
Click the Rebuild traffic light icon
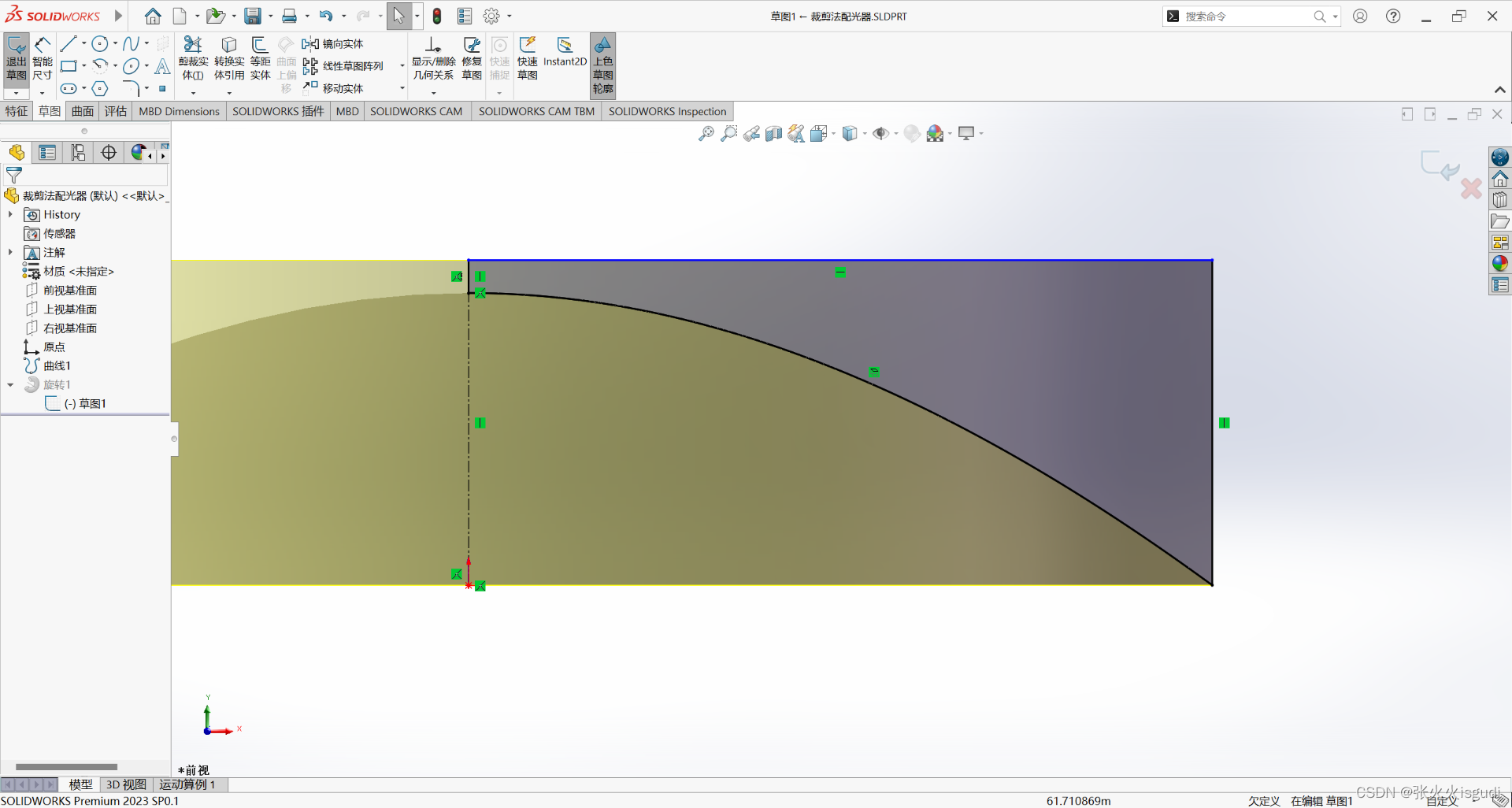point(437,16)
